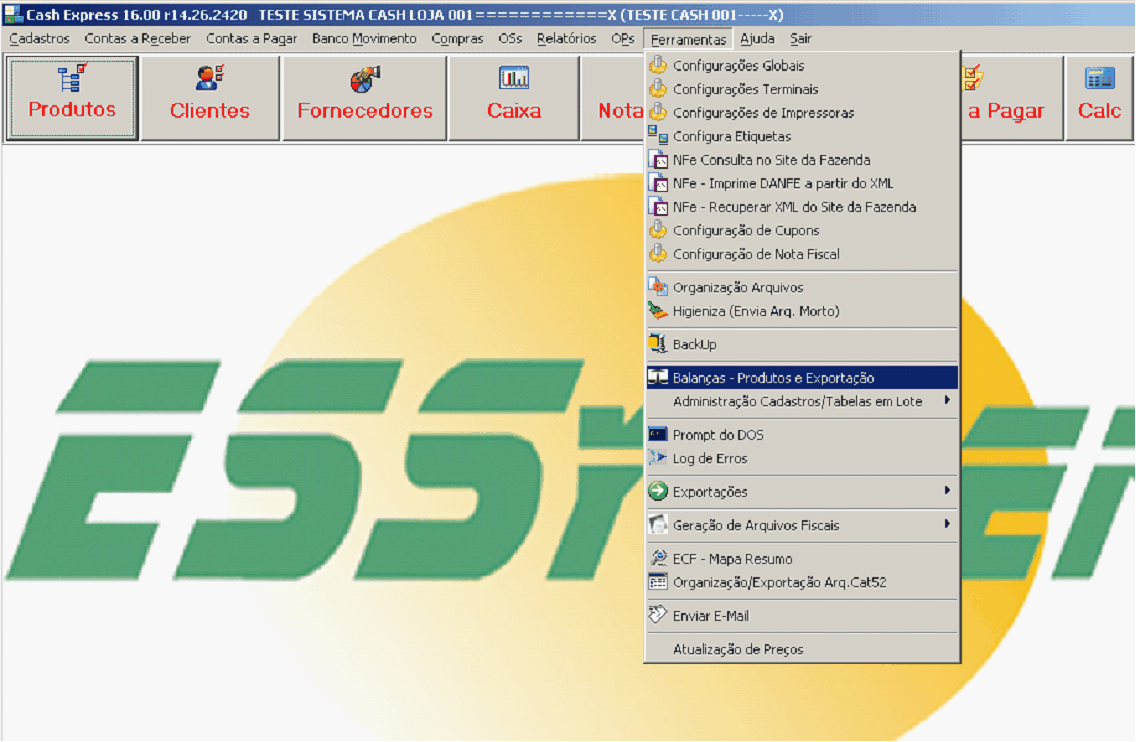This screenshot has width=1136, height=742.
Task: Click the Sair menu item
Action: 800,39
